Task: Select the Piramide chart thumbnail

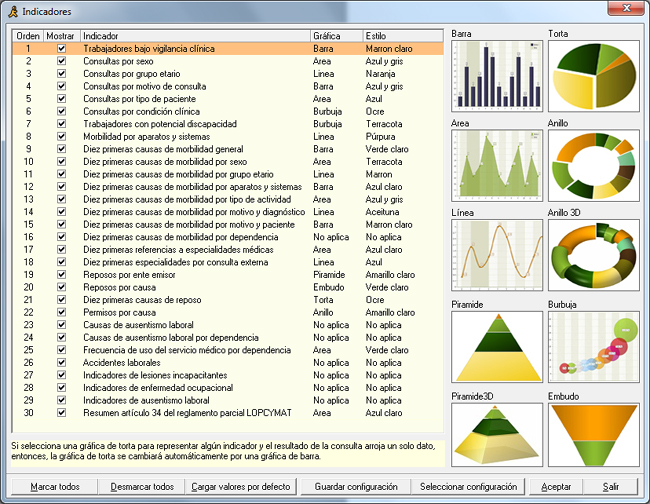Action: (497, 347)
